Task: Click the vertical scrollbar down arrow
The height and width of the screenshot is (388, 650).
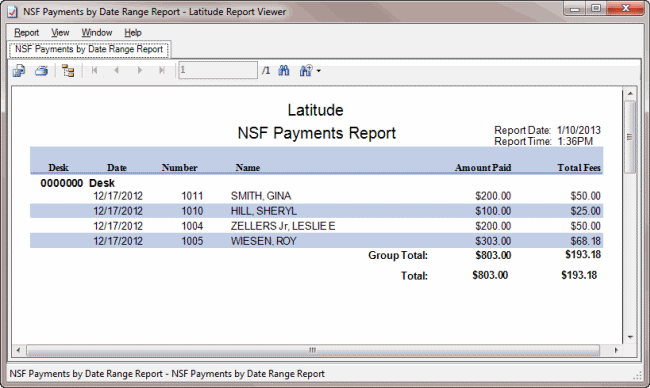Action: click(x=630, y=337)
